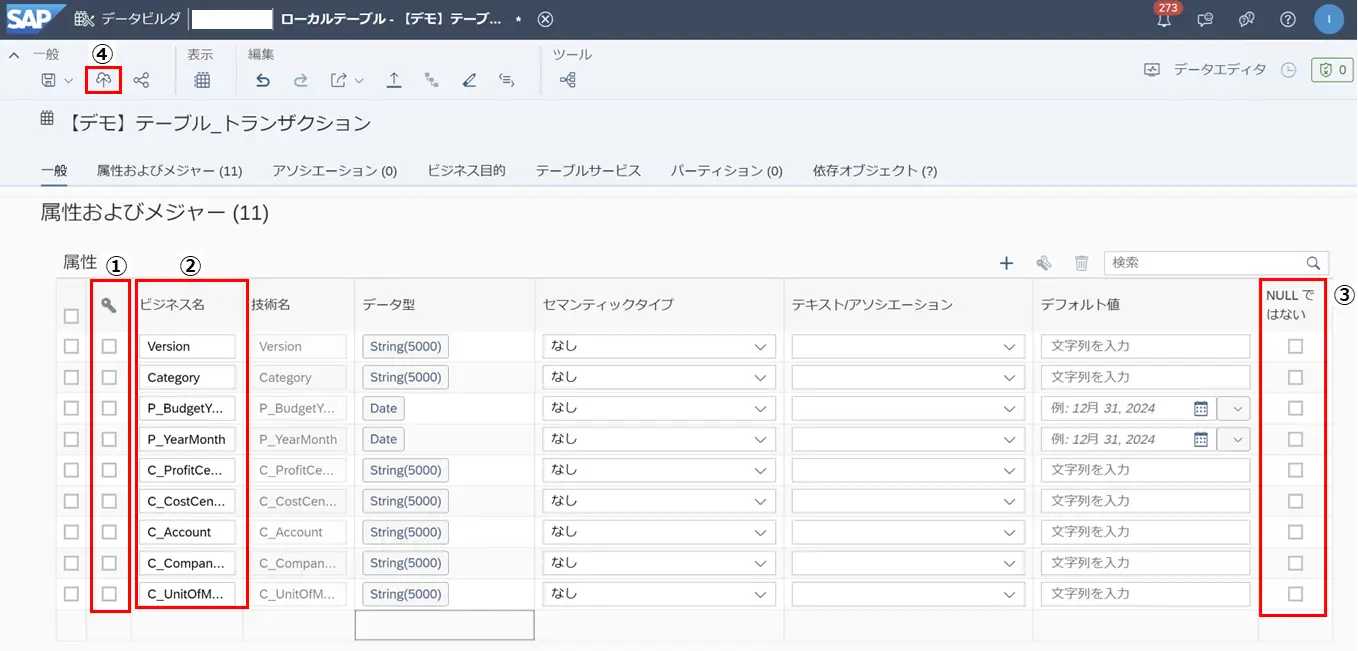Click the SAP logo
1358x651 pixels.
pos(36,18)
